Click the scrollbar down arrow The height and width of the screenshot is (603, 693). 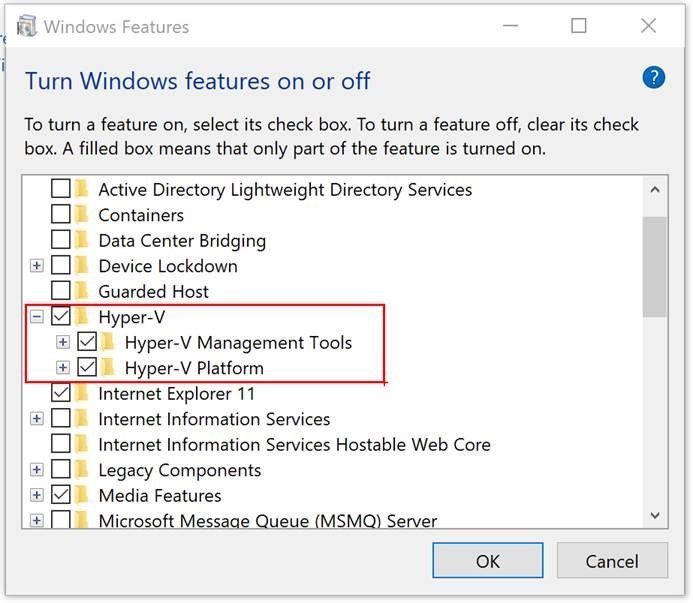655,515
